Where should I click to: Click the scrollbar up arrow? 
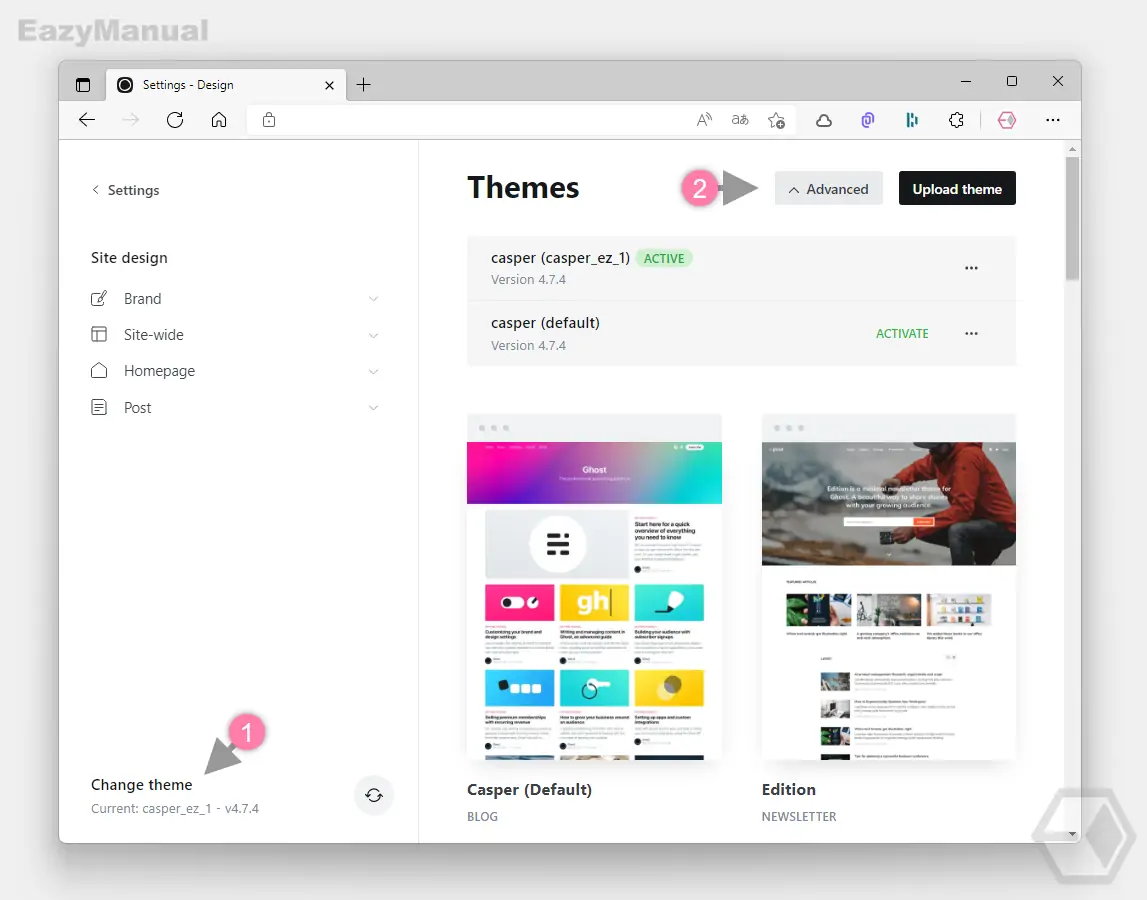pyautogui.click(x=1072, y=149)
